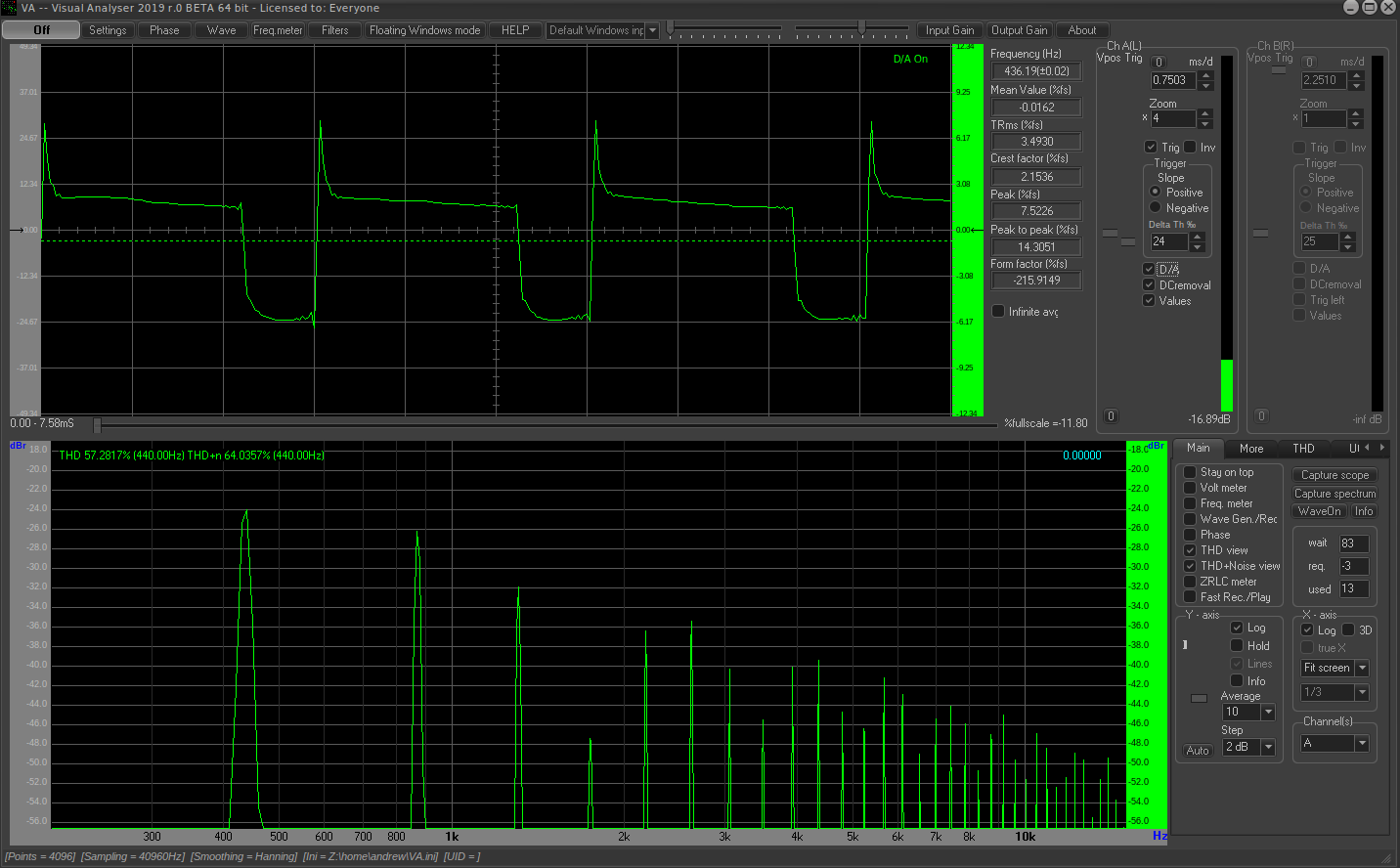The width and height of the screenshot is (1400, 868).
Task: Increase Ch B Zoom with up arrow
Action: point(1356,113)
